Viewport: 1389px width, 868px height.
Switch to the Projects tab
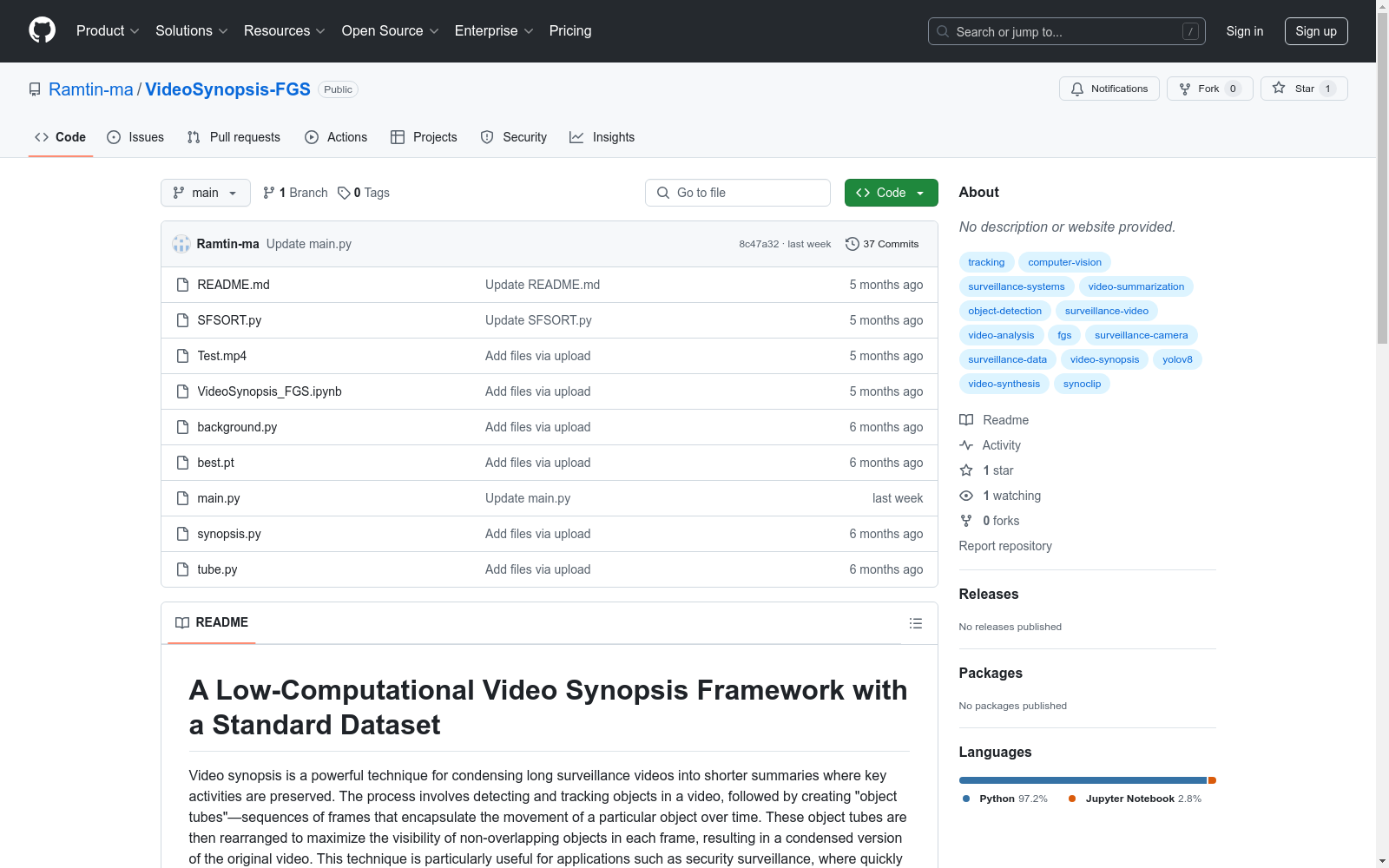pos(424,137)
